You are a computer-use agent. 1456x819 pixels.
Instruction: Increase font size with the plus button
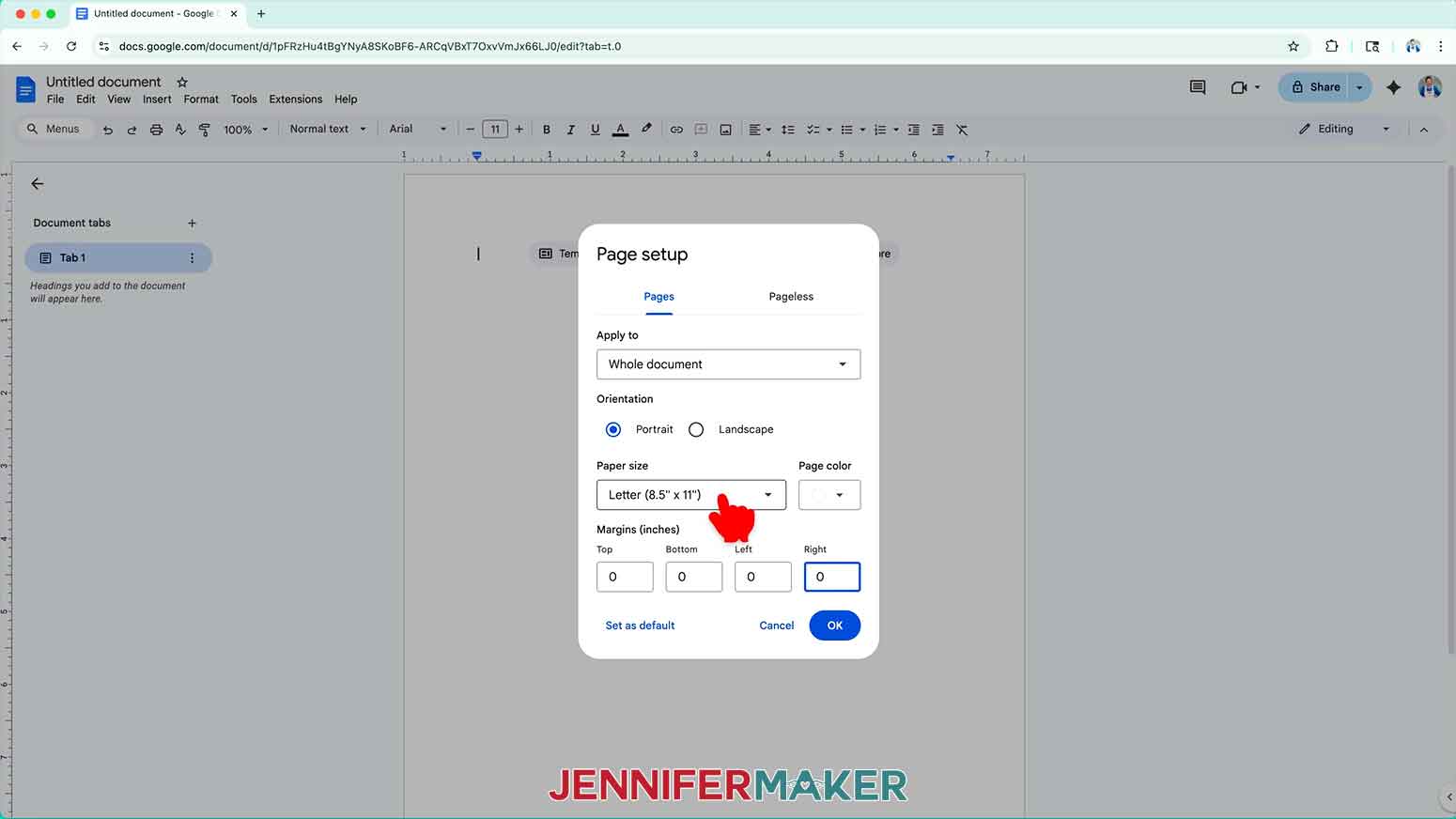[519, 130]
